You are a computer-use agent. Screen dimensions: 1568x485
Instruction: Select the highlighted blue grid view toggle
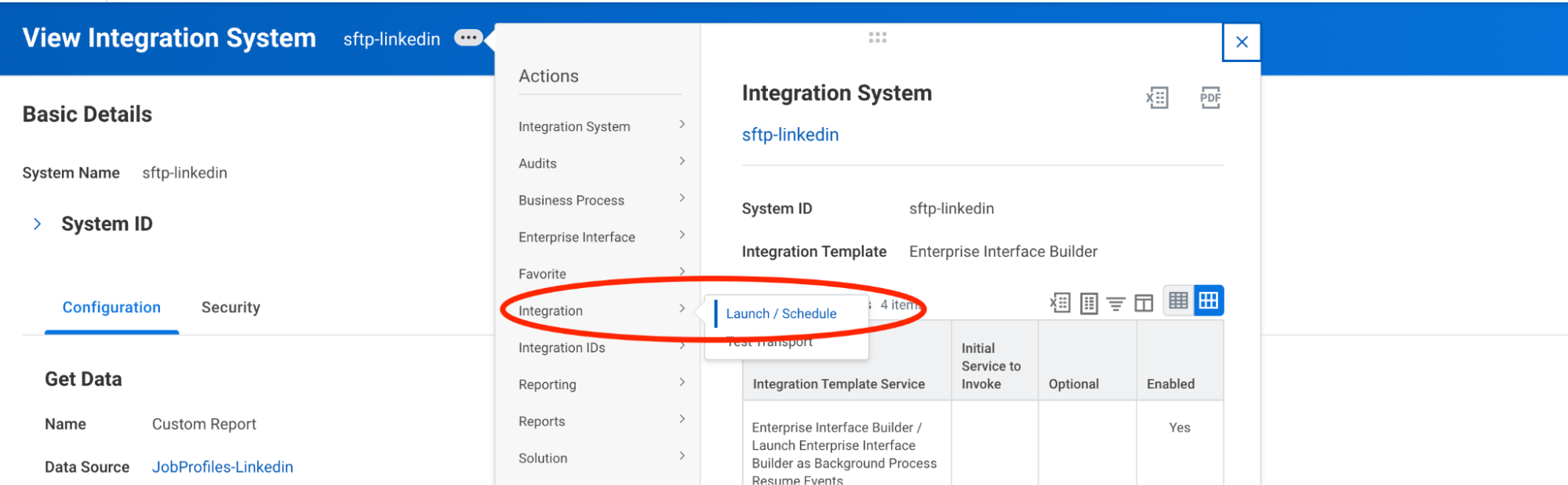(x=1209, y=301)
